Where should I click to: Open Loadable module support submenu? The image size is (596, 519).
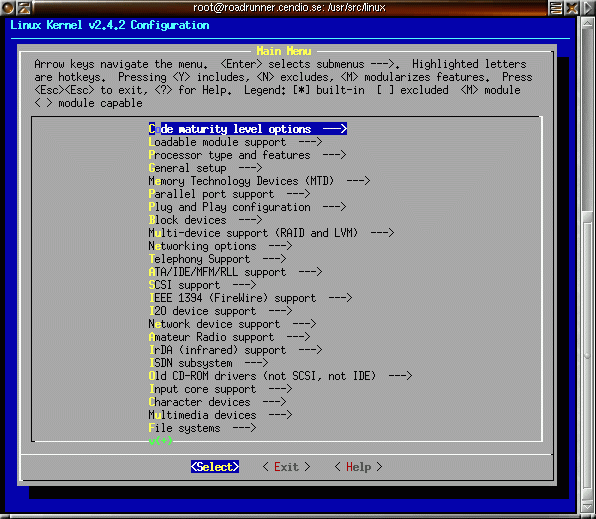[x=235, y=142]
